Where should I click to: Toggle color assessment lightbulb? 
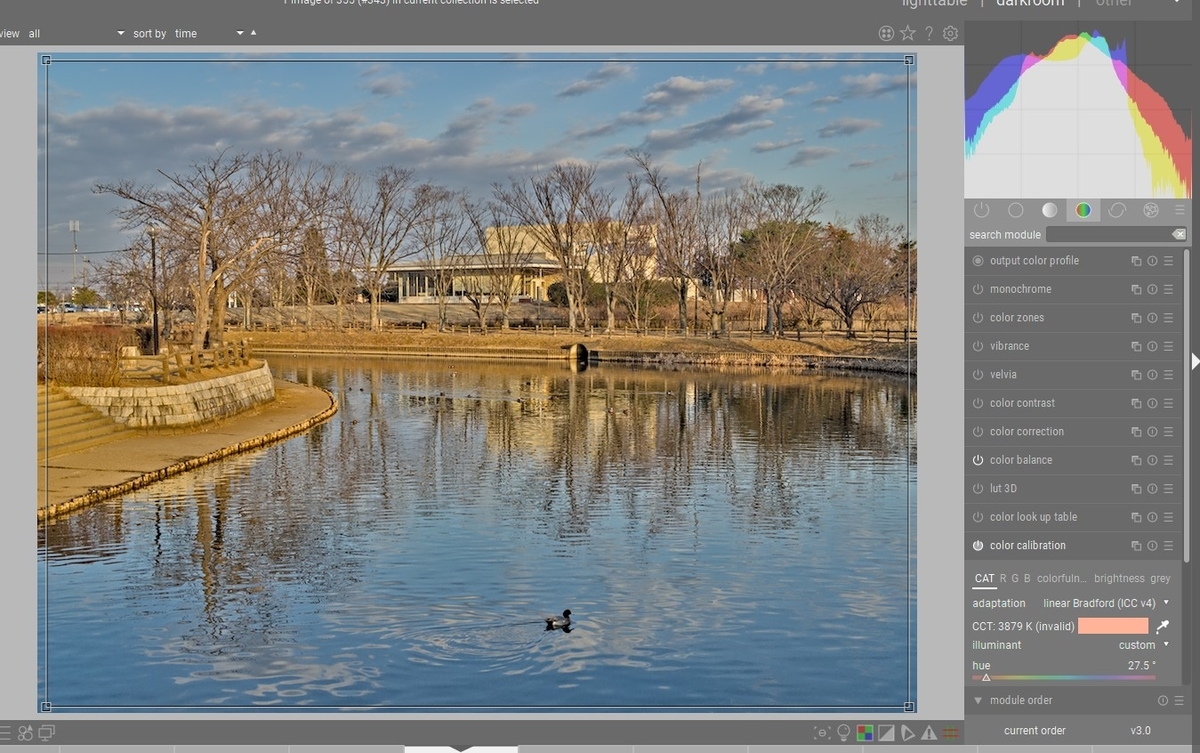coord(844,733)
